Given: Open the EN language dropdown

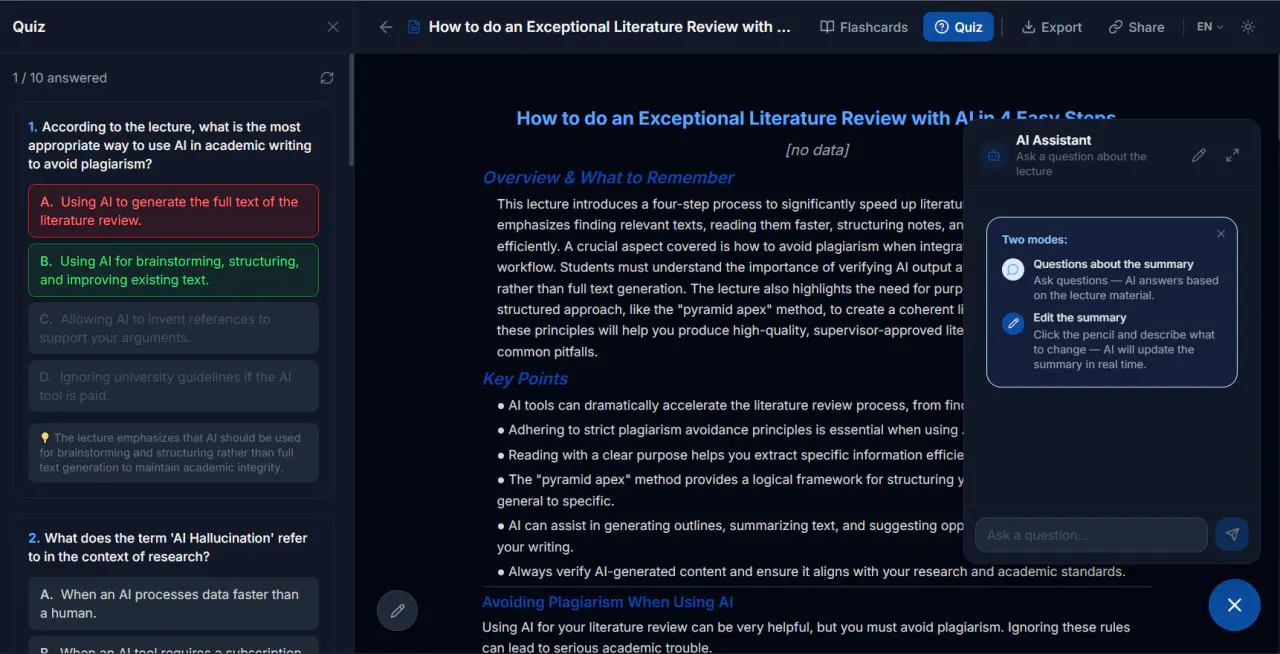Looking at the screenshot, I should tap(1210, 27).
